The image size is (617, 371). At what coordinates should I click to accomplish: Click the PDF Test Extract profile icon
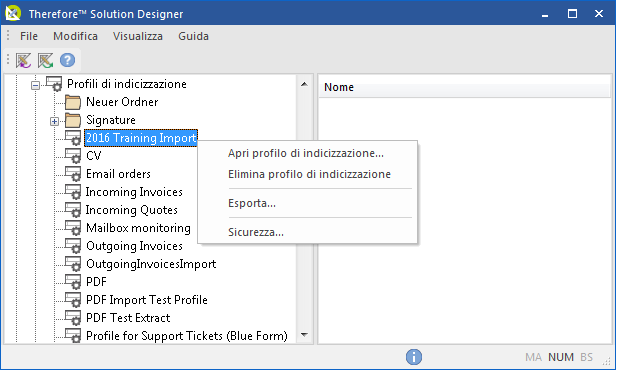pyautogui.click(x=73, y=318)
